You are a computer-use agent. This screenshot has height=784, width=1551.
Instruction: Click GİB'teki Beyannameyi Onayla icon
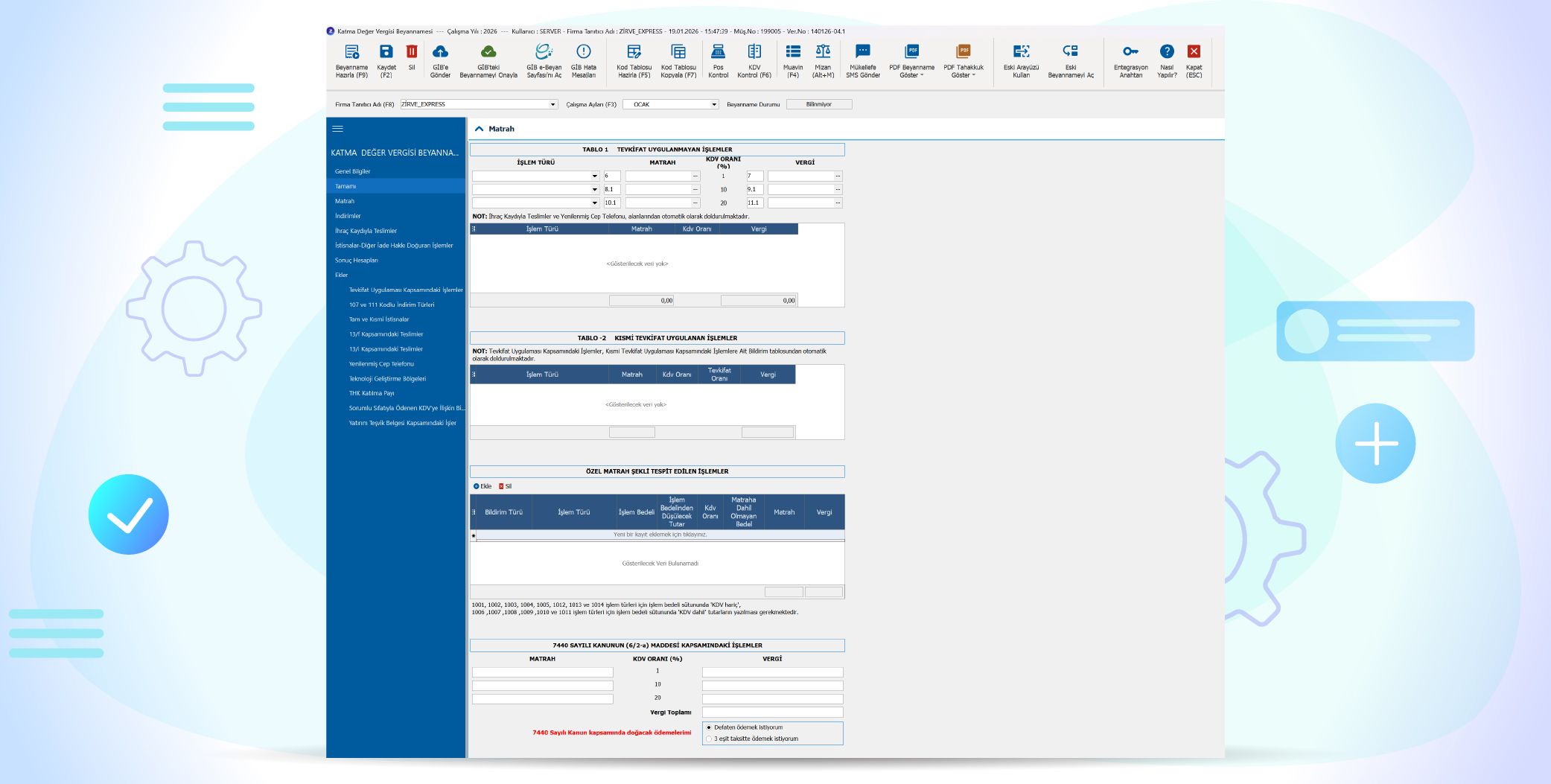[488, 51]
